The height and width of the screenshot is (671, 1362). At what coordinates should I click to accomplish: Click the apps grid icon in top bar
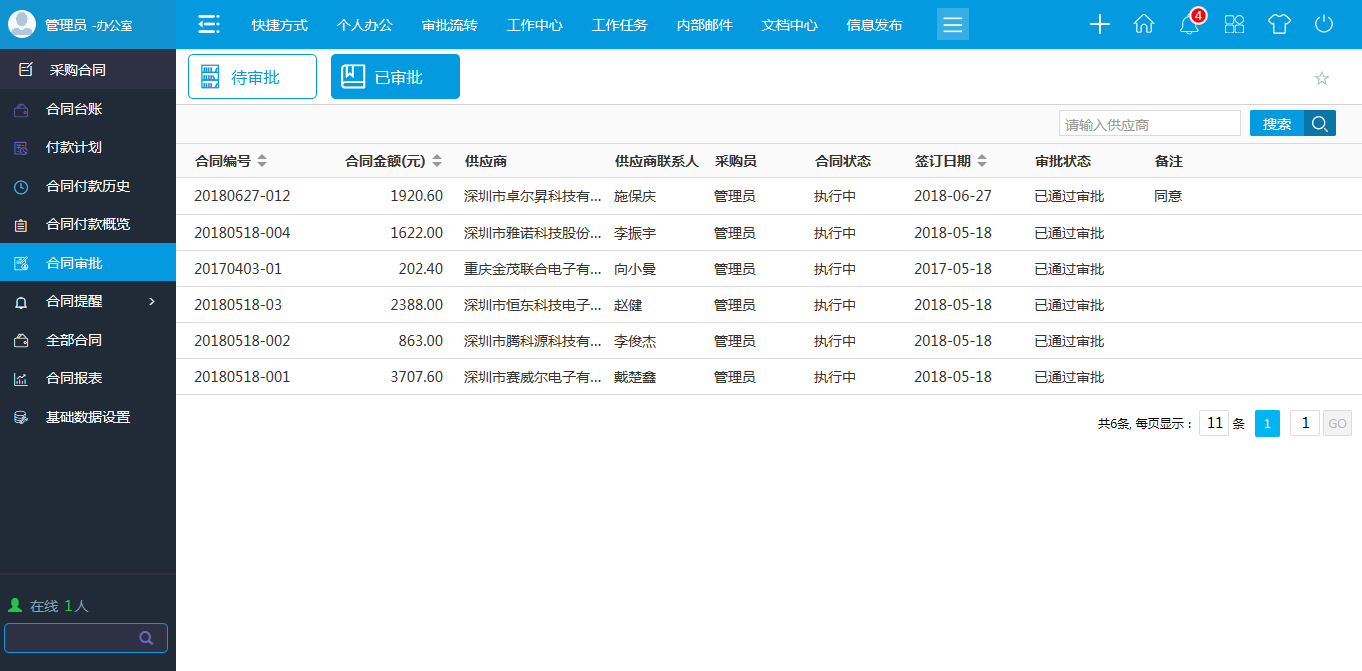pyautogui.click(x=1234, y=24)
